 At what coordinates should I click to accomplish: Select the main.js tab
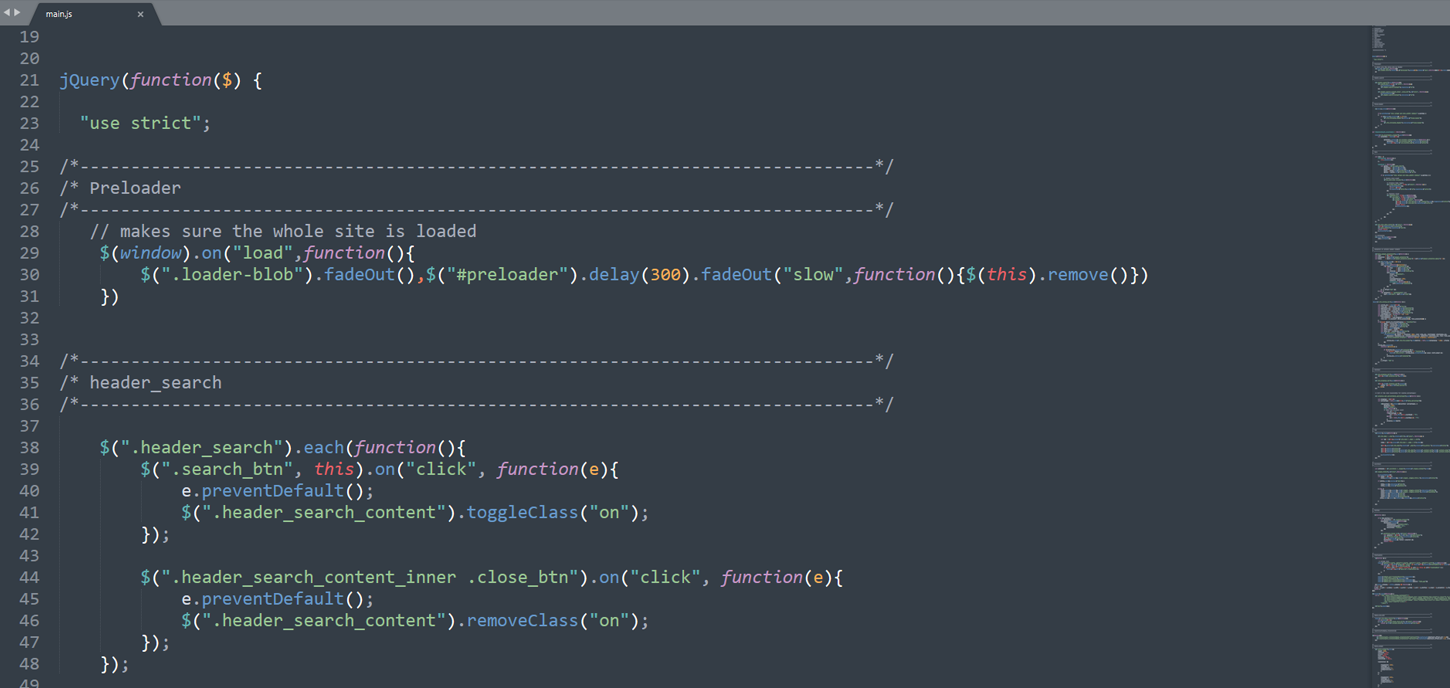click(x=90, y=13)
